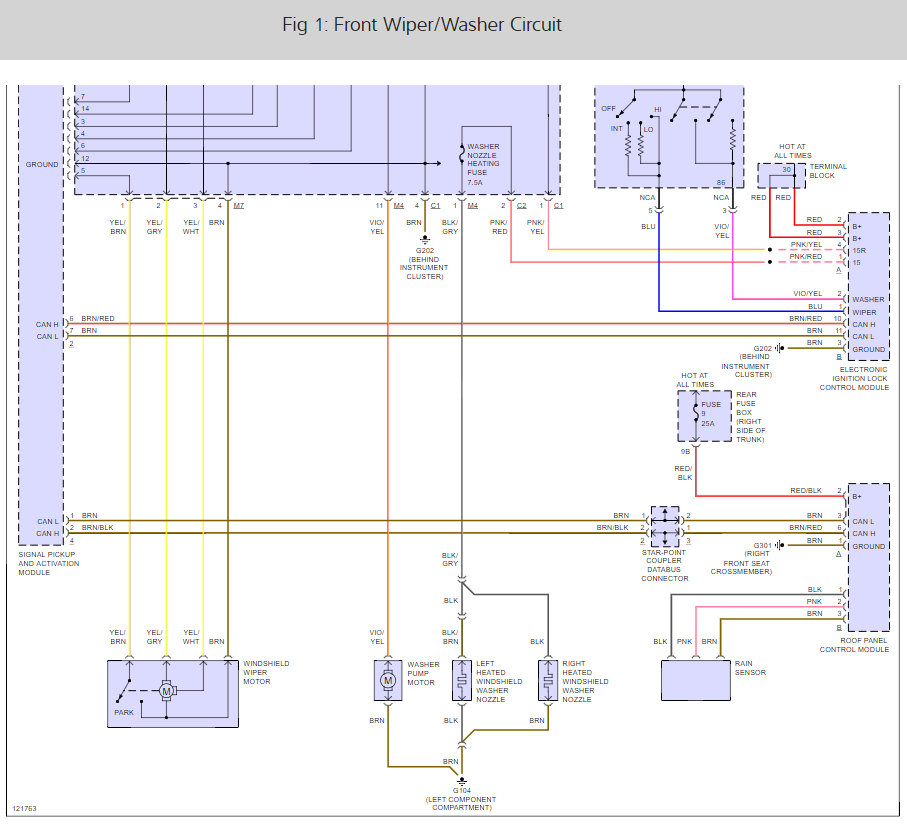The height and width of the screenshot is (834, 907).
Task: Click the "G301" ground label
Action: [x=762, y=545]
